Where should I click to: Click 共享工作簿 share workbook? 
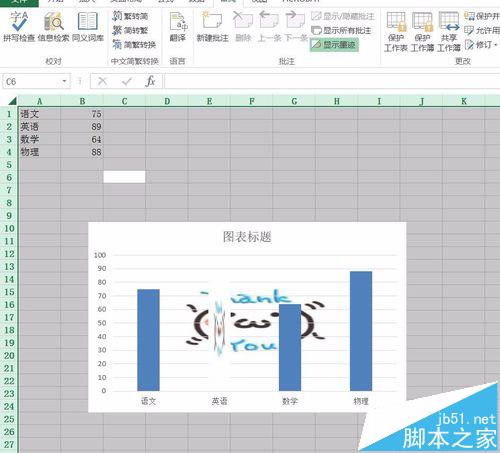[449, 32]
